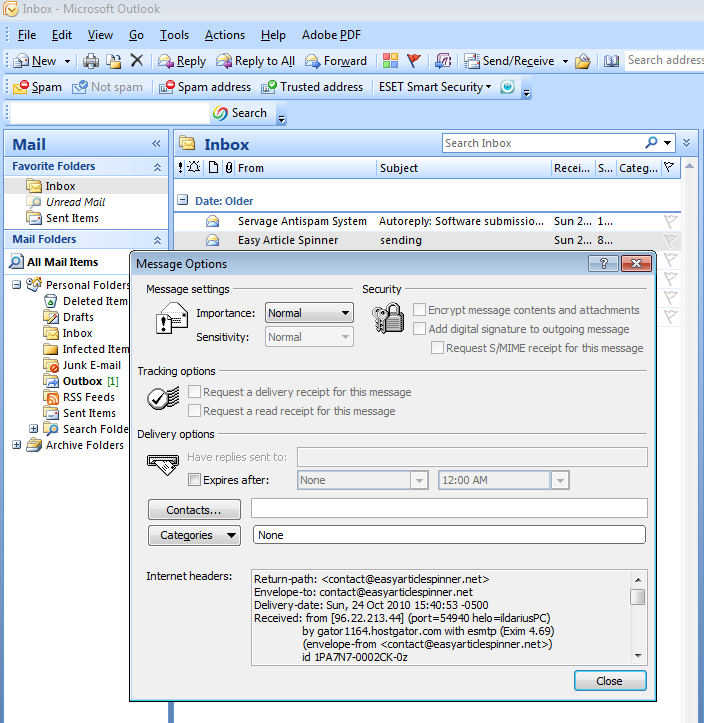Screen dimensions: 704x723
Task: Click the icon left of Send/Receive separator
Action: pyautogui.click(x=443, y=60)
